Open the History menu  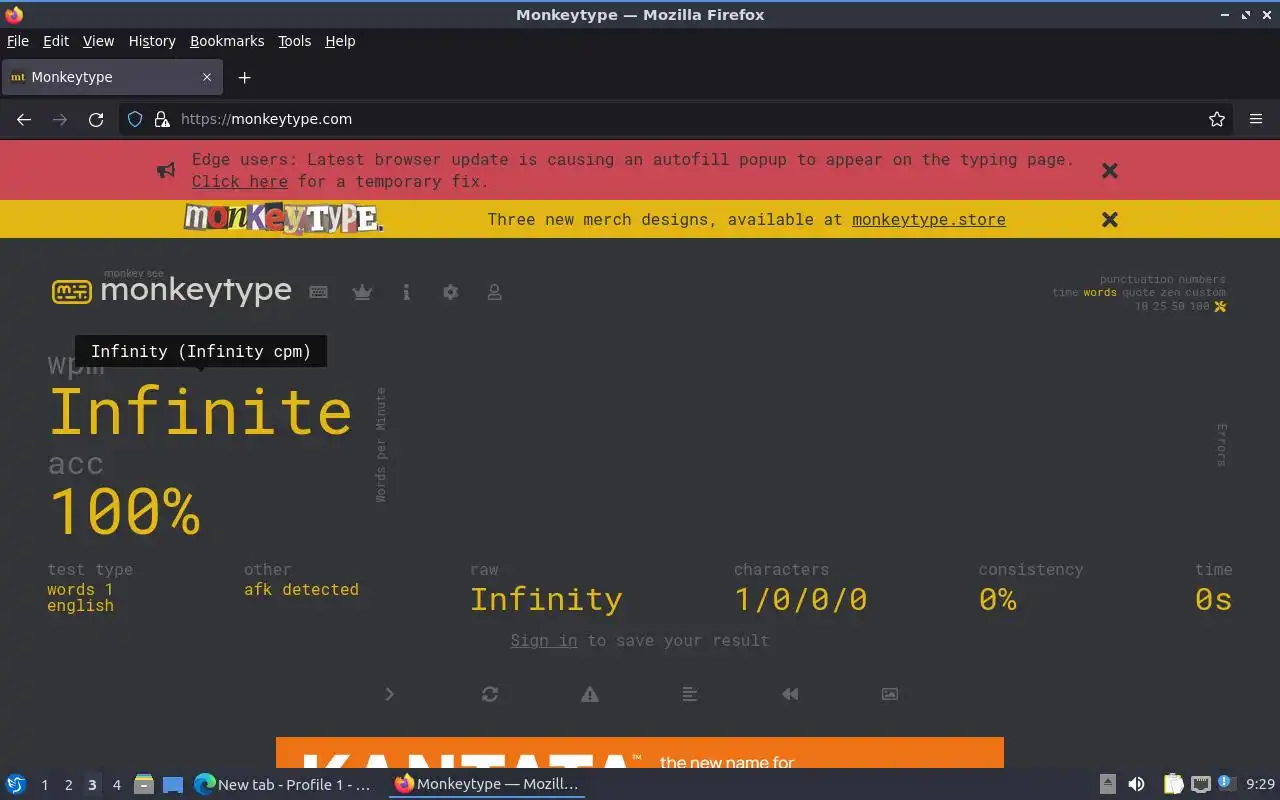152,41
